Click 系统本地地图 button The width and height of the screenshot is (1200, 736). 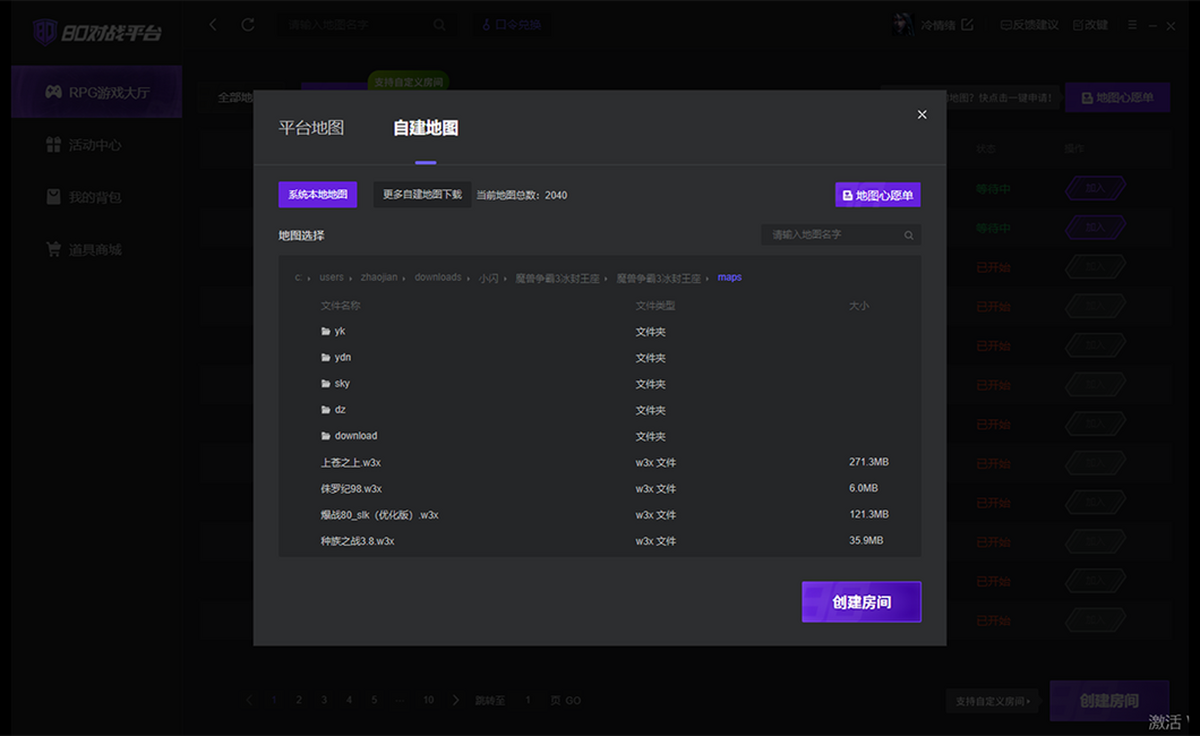point(317,195)
